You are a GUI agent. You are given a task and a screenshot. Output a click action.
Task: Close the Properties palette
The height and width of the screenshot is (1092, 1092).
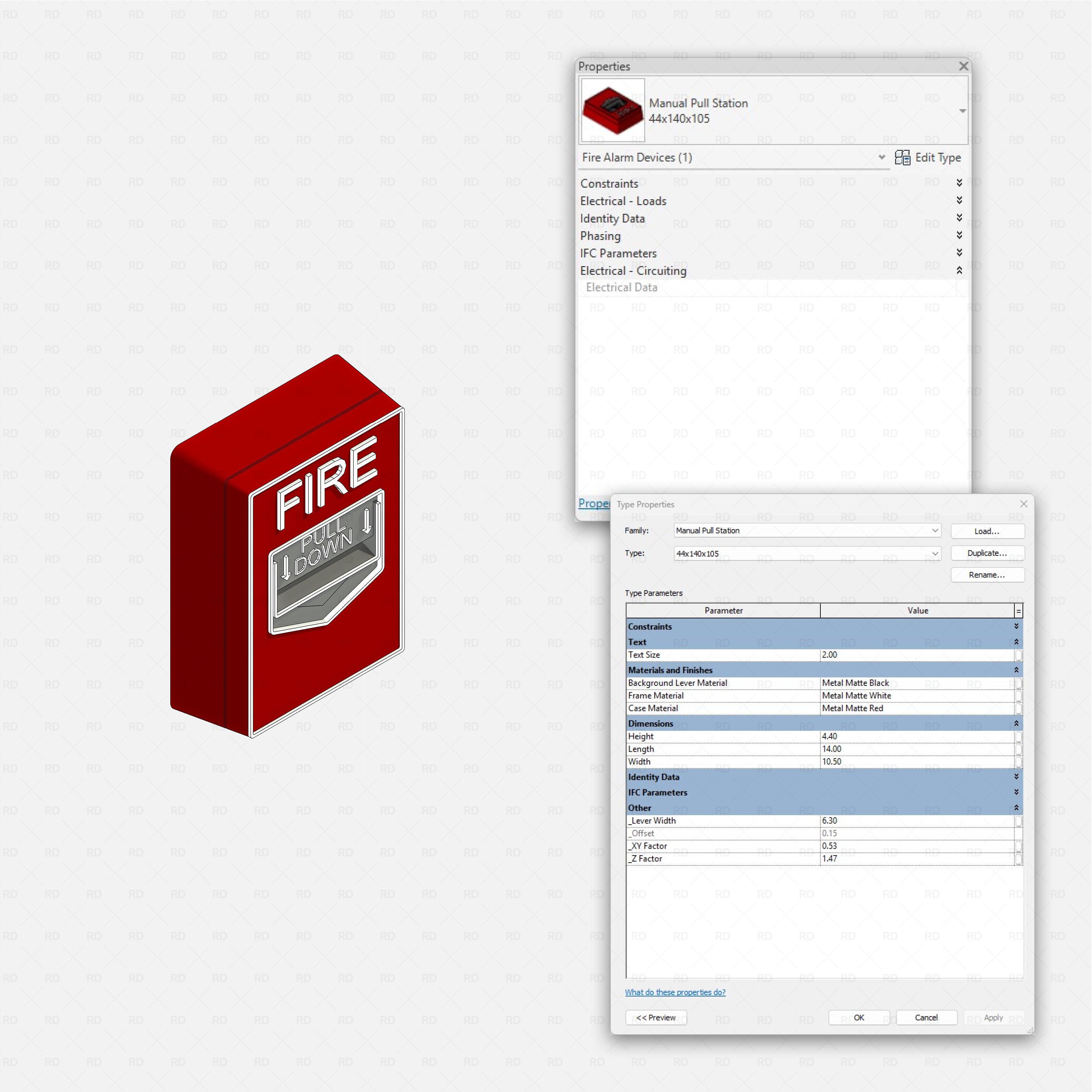coord(963,67)
